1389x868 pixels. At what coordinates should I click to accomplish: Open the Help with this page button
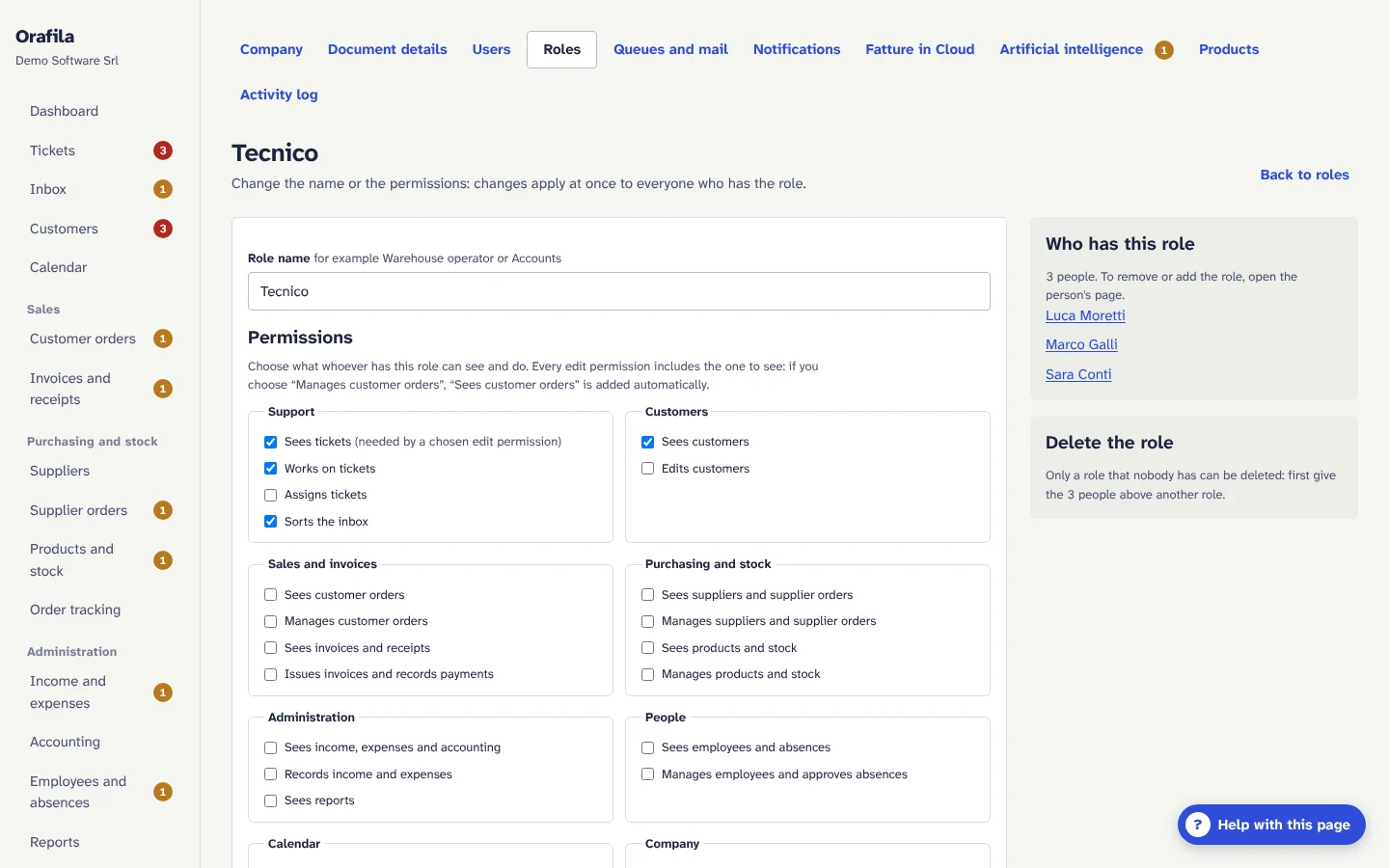[1271, 825]
